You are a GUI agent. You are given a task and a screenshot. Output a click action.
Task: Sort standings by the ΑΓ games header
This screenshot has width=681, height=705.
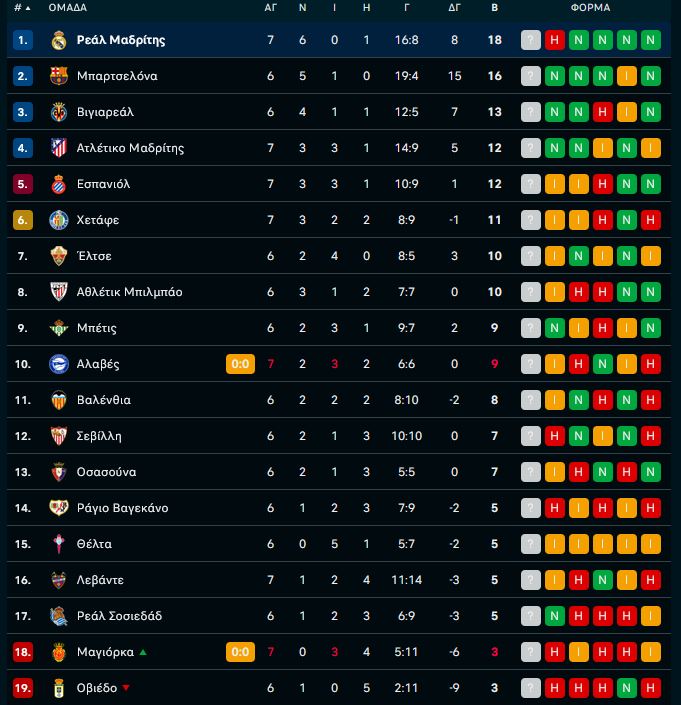(x=271, y=8)
